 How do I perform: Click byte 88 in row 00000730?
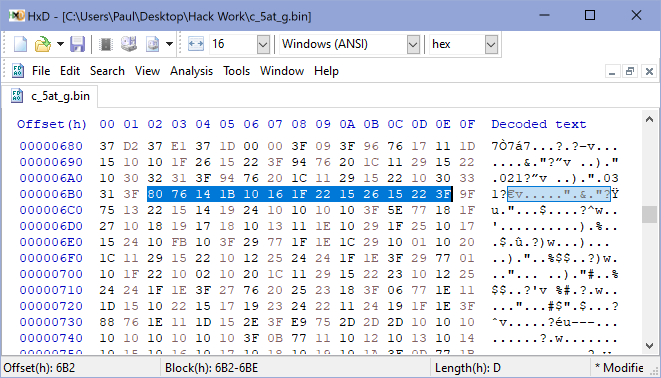pos(107,322)
